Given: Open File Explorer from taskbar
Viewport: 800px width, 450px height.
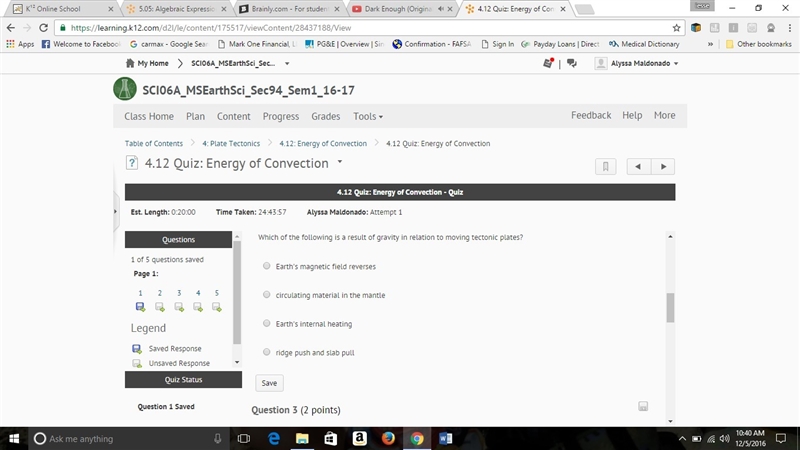Looking at the screenshot, I should pyautogui.click(x=302, y=438).
